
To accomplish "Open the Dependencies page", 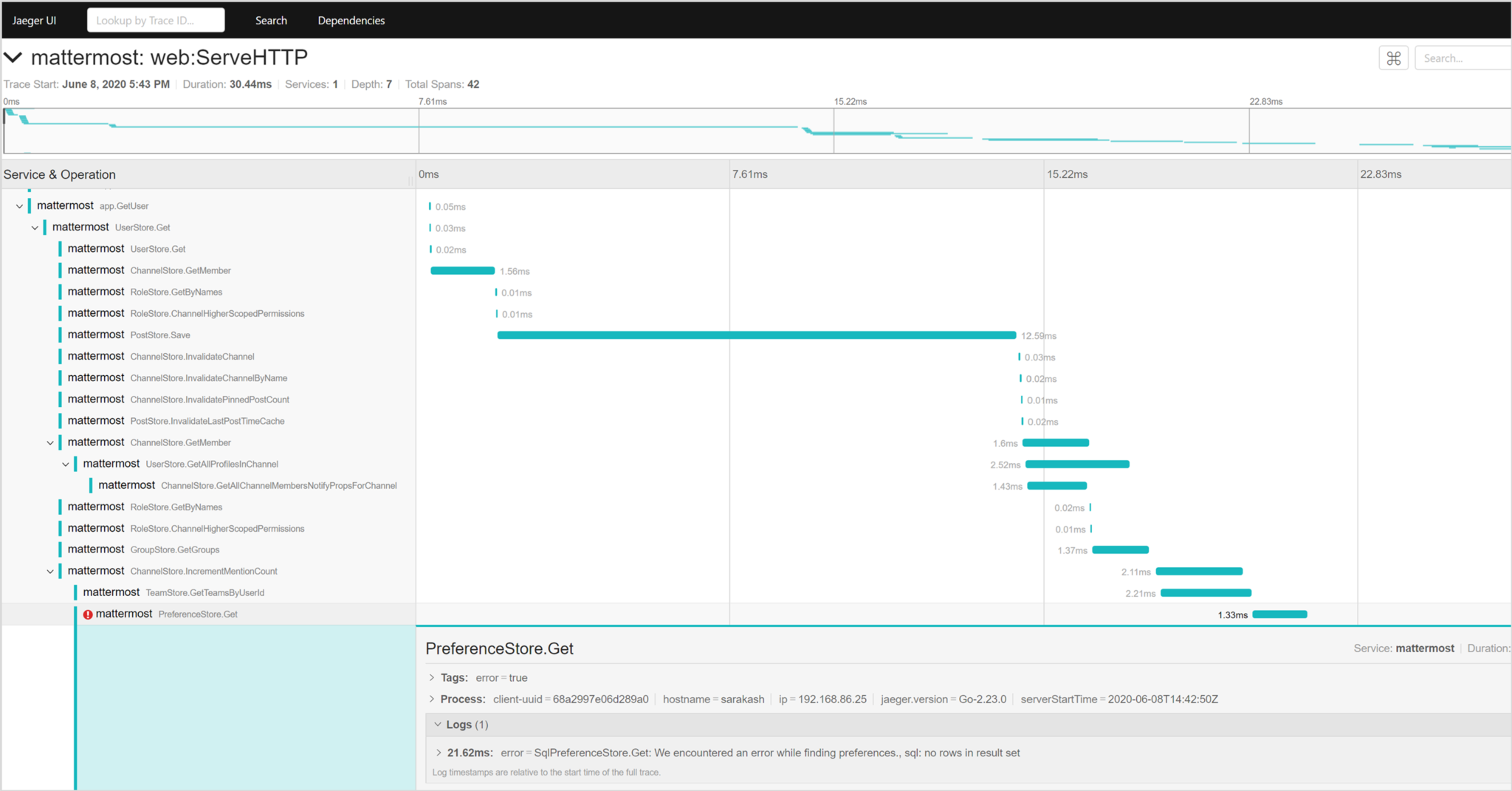I will click(x=351, y=21).
